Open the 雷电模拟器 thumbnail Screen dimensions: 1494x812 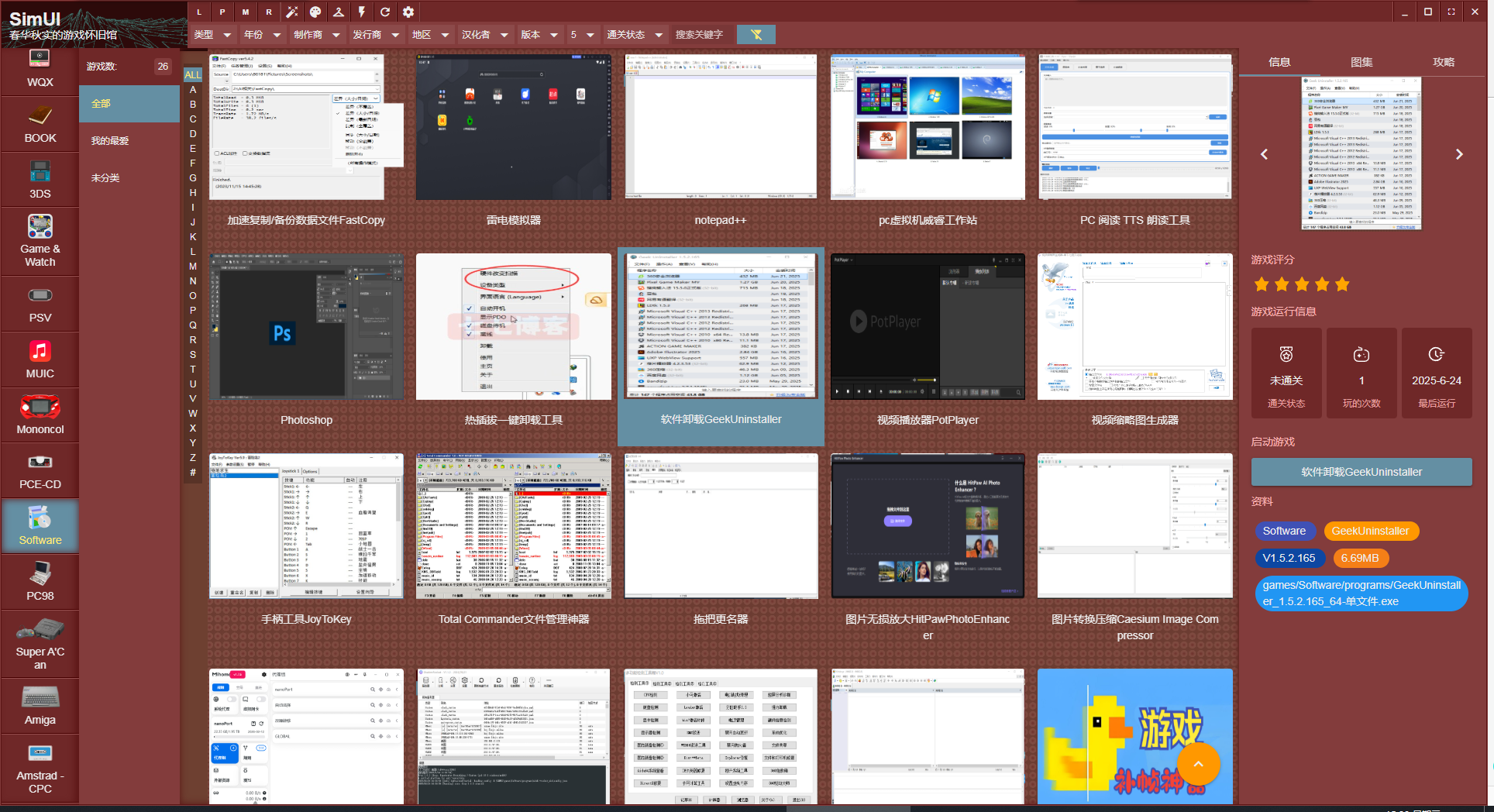[513, 126]
